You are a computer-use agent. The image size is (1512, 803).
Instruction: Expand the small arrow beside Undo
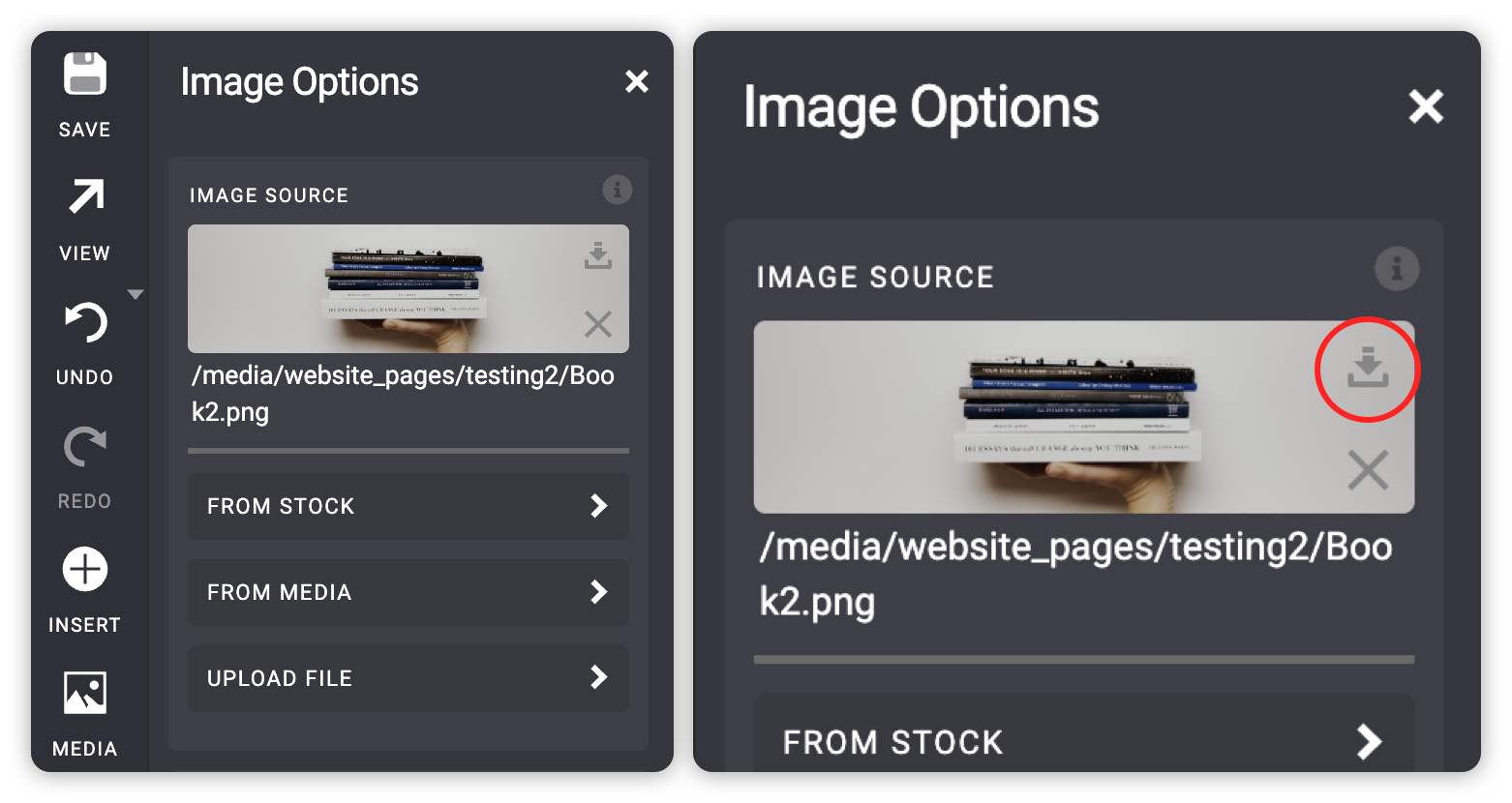(136, 294)
